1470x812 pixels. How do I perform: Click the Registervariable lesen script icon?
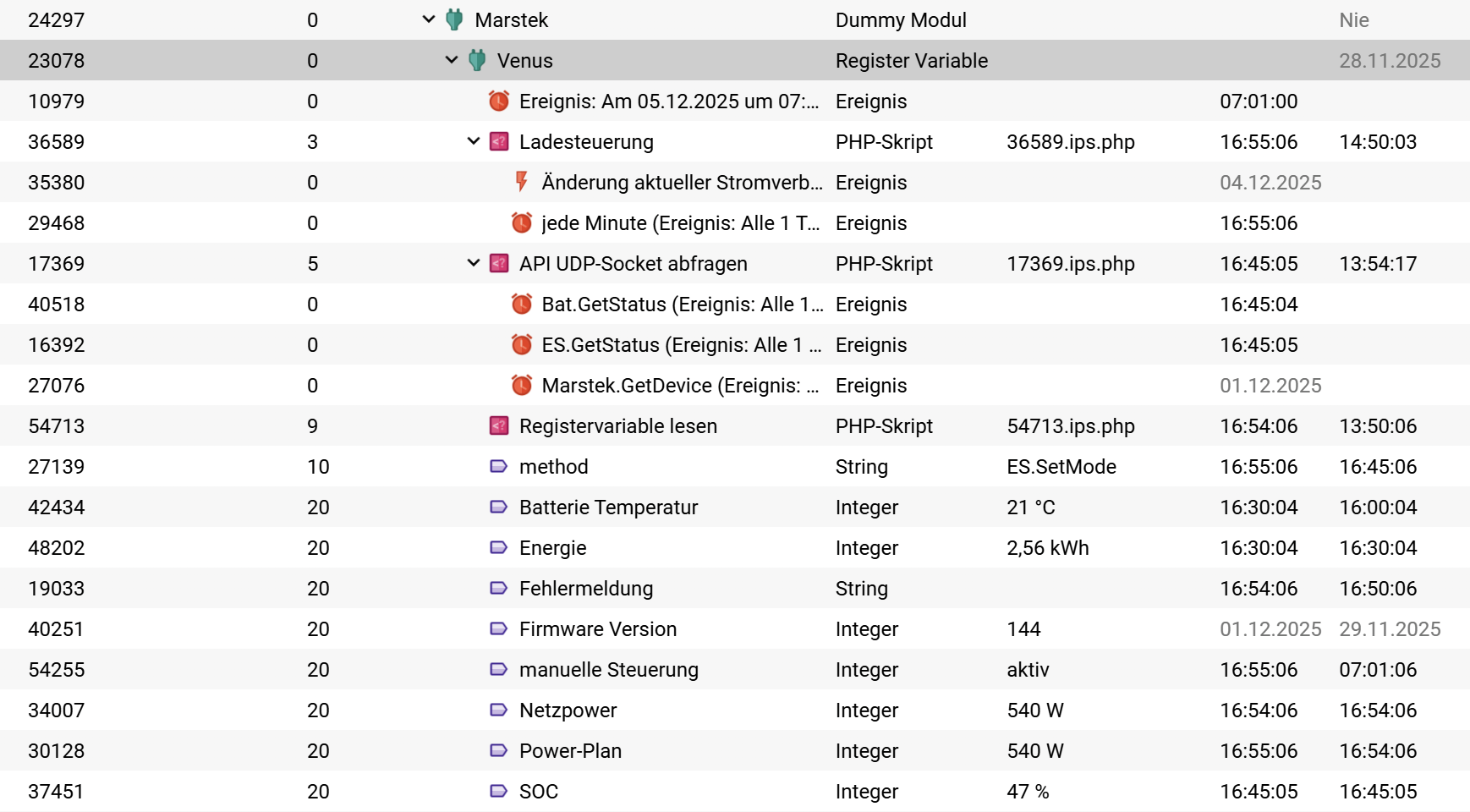click(x=499, y=425)
